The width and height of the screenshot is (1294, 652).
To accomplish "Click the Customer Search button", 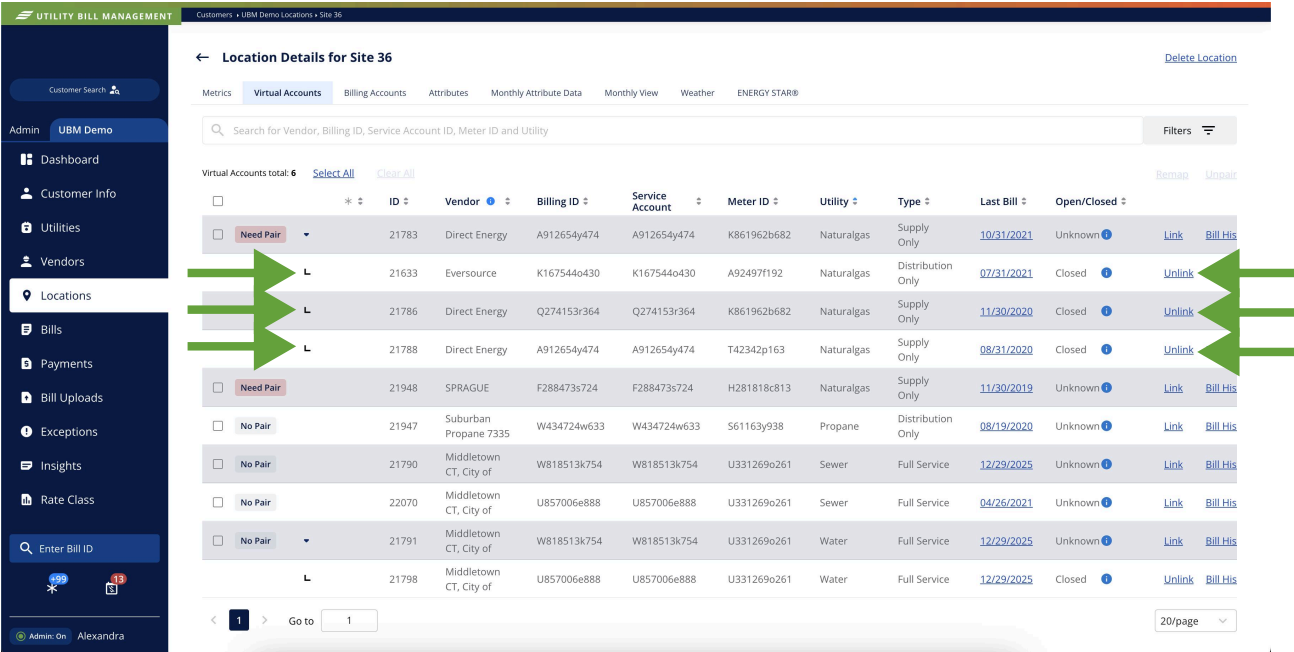I will click(x=84, y=90).
